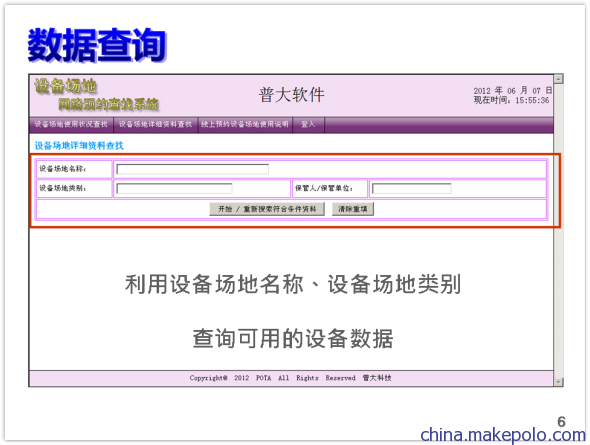Click the current date and time display

pos(512,96)
